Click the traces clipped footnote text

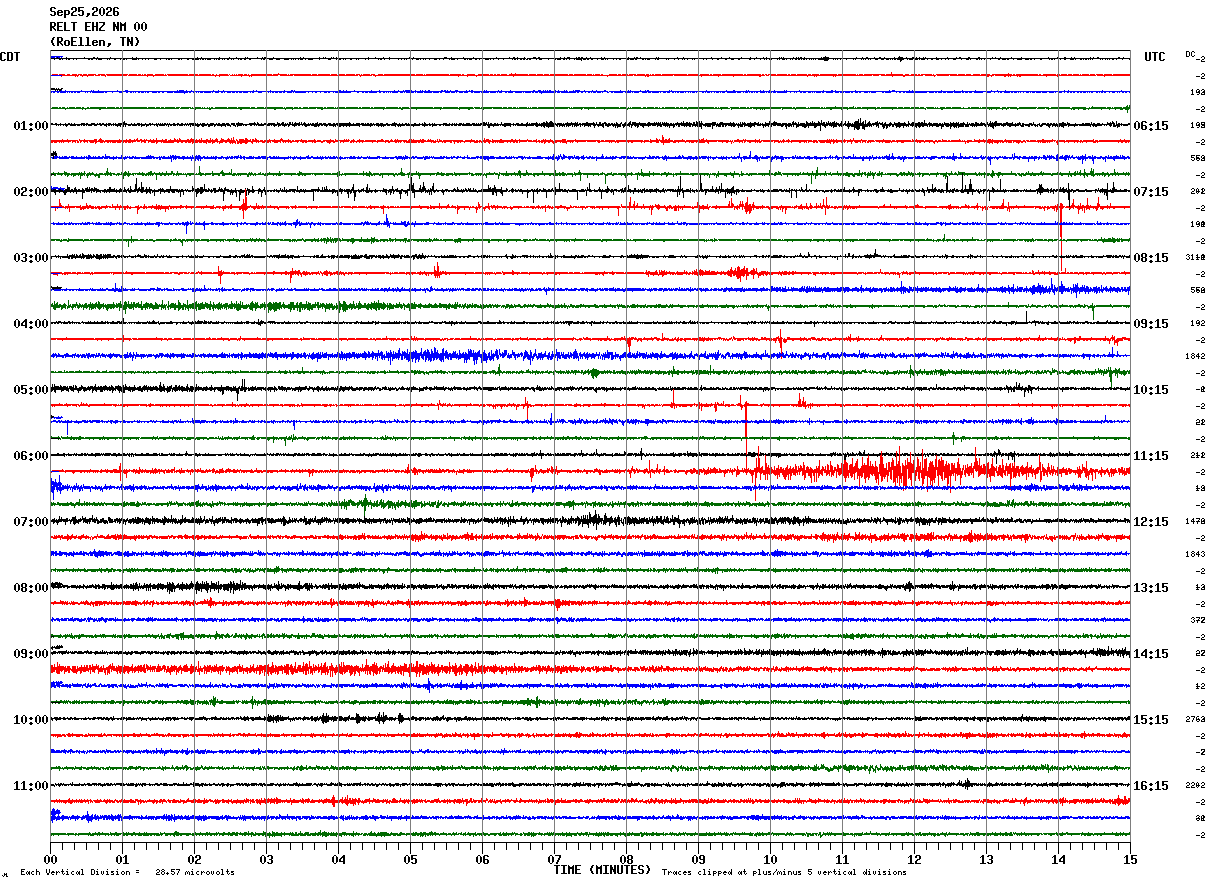click(784, 872)
